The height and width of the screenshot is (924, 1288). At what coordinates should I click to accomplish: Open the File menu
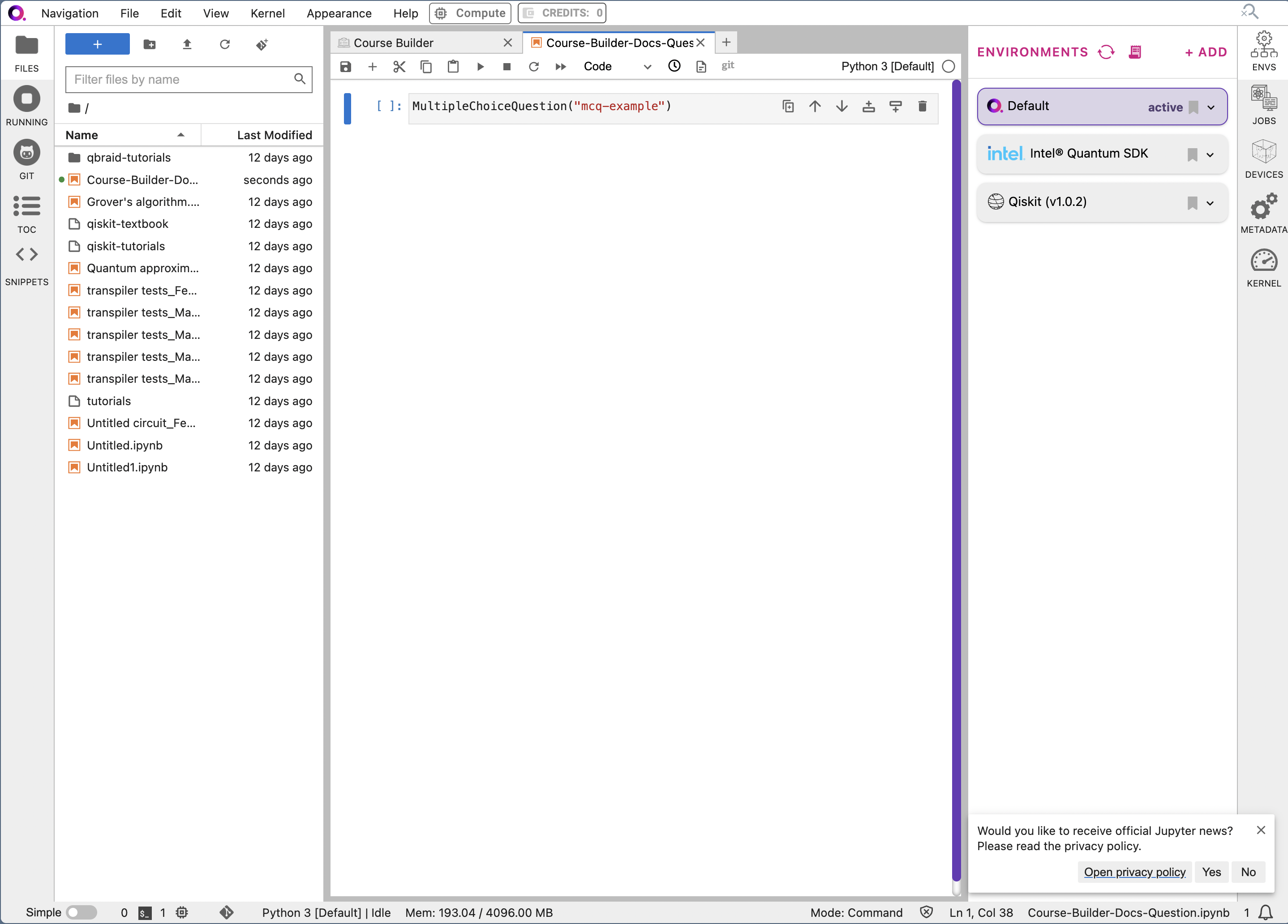(129, 13)
